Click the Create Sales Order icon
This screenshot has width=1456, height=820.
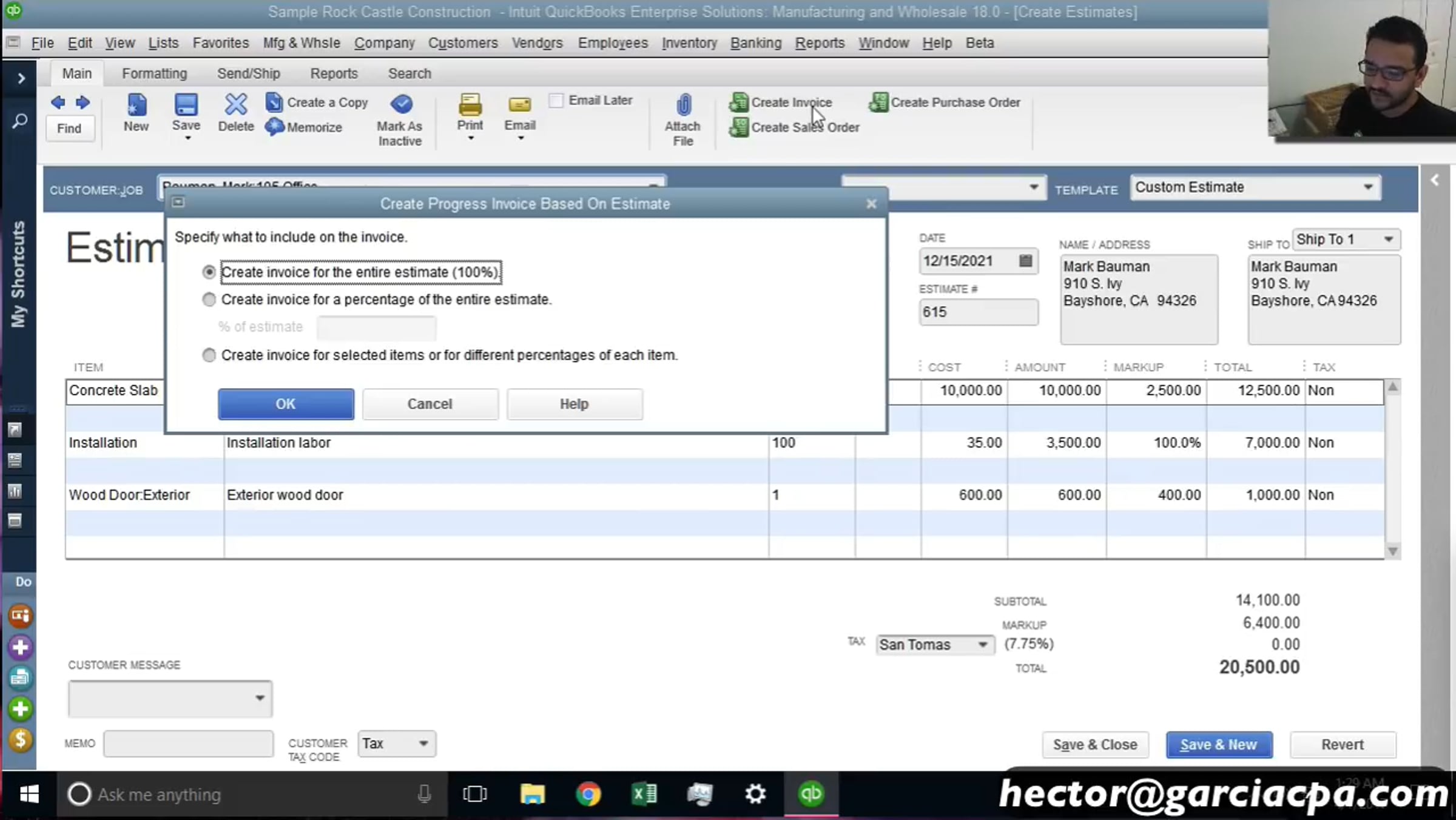coord(738,127)
